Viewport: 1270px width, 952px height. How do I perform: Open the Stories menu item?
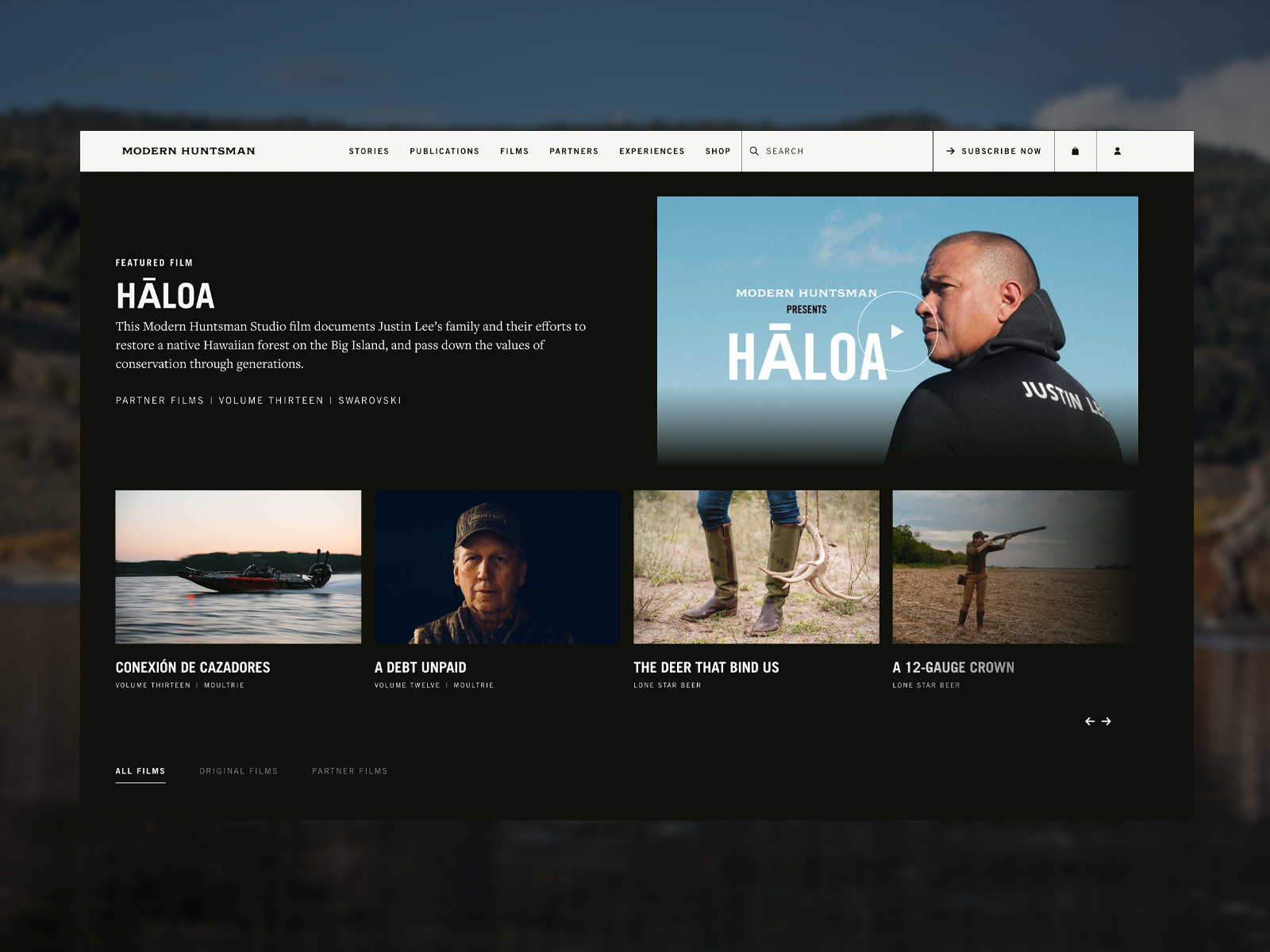368,151
